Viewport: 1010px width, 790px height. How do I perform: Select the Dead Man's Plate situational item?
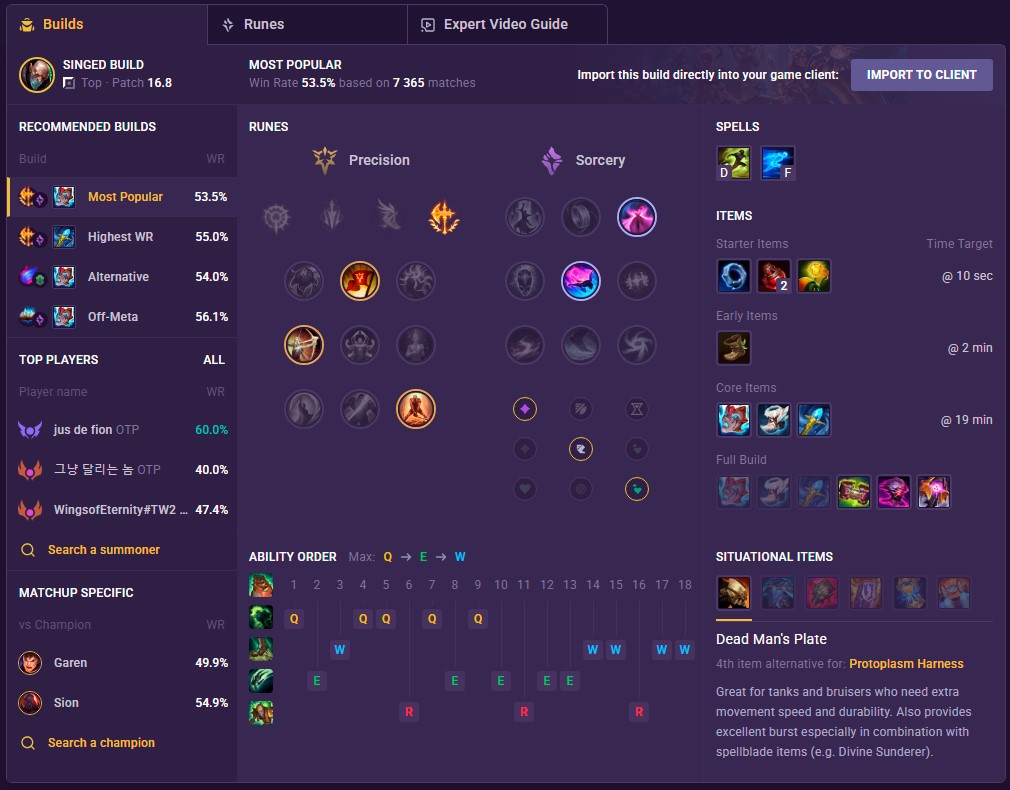(734, 593)
